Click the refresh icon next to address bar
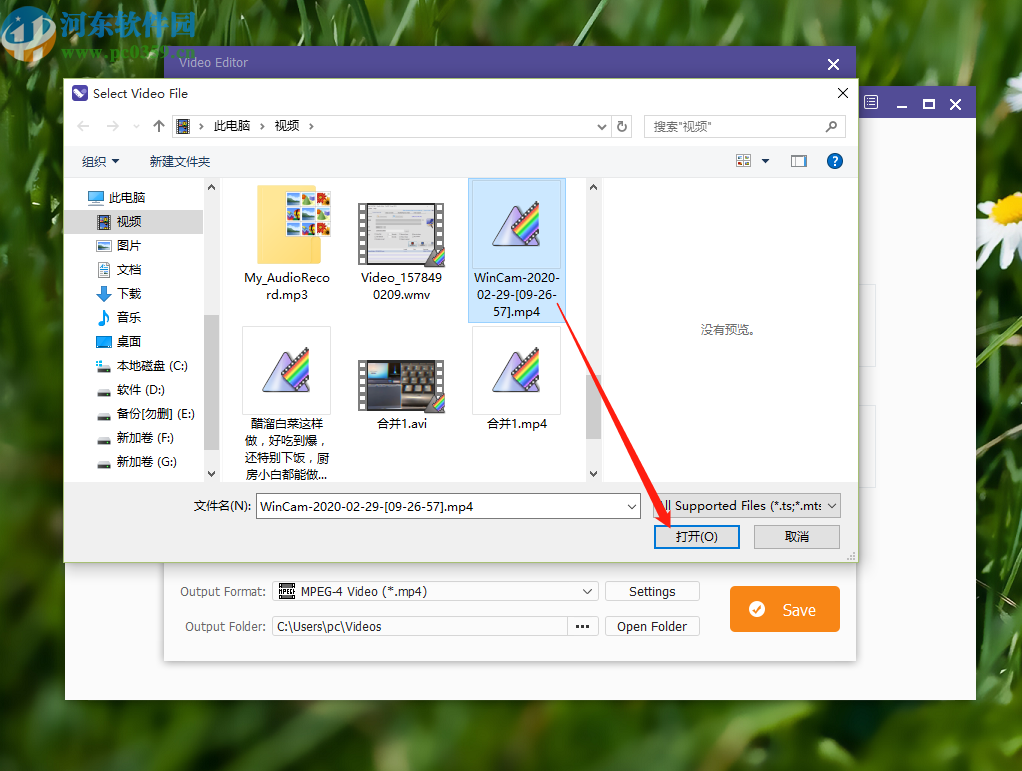The width and height of the screenshot is (1022, 771). click(x=621, y=126)
